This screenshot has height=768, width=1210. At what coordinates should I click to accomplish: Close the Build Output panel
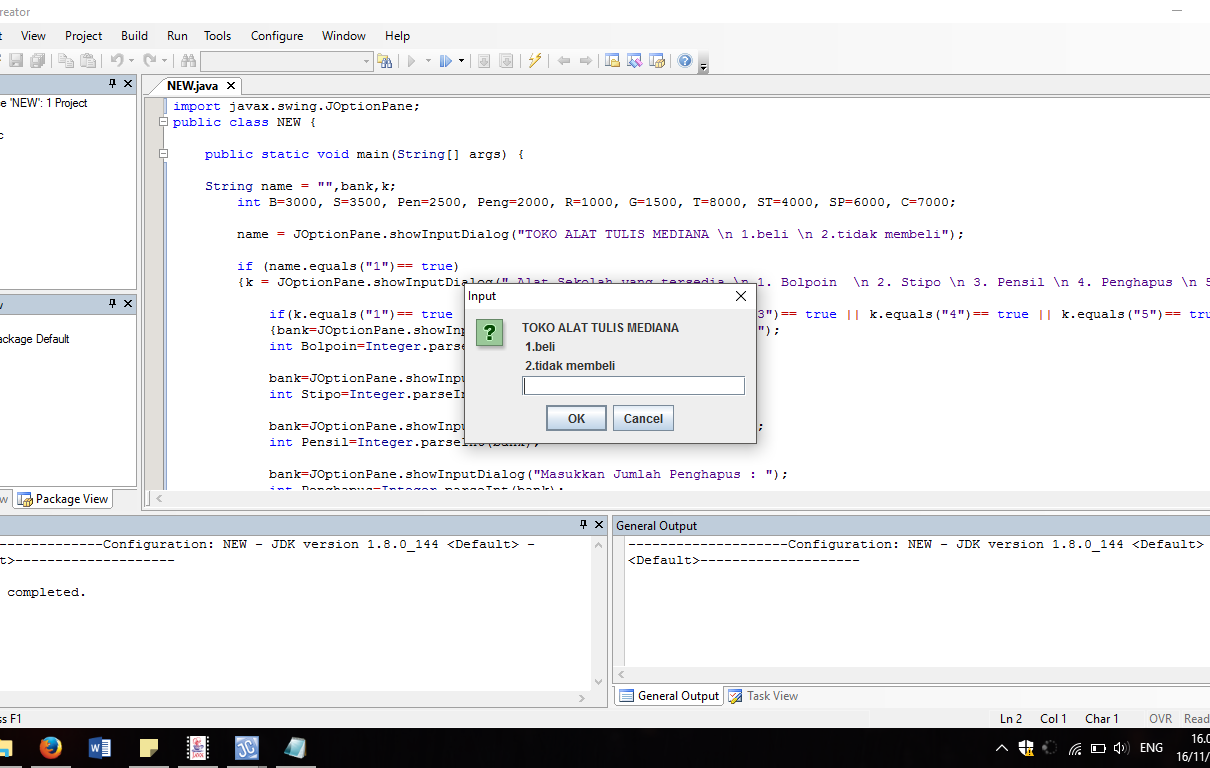click(599, 524)
